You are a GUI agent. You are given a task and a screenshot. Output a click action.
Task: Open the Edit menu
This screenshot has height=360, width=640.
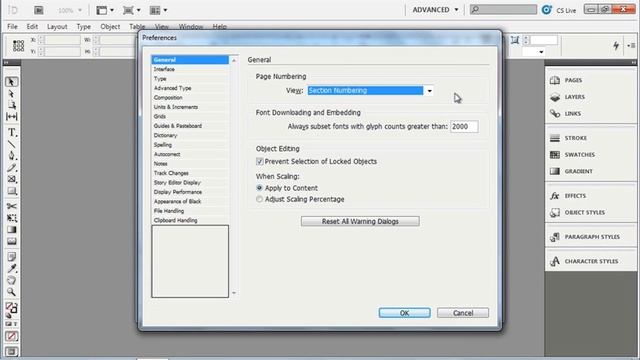[32, 27]
